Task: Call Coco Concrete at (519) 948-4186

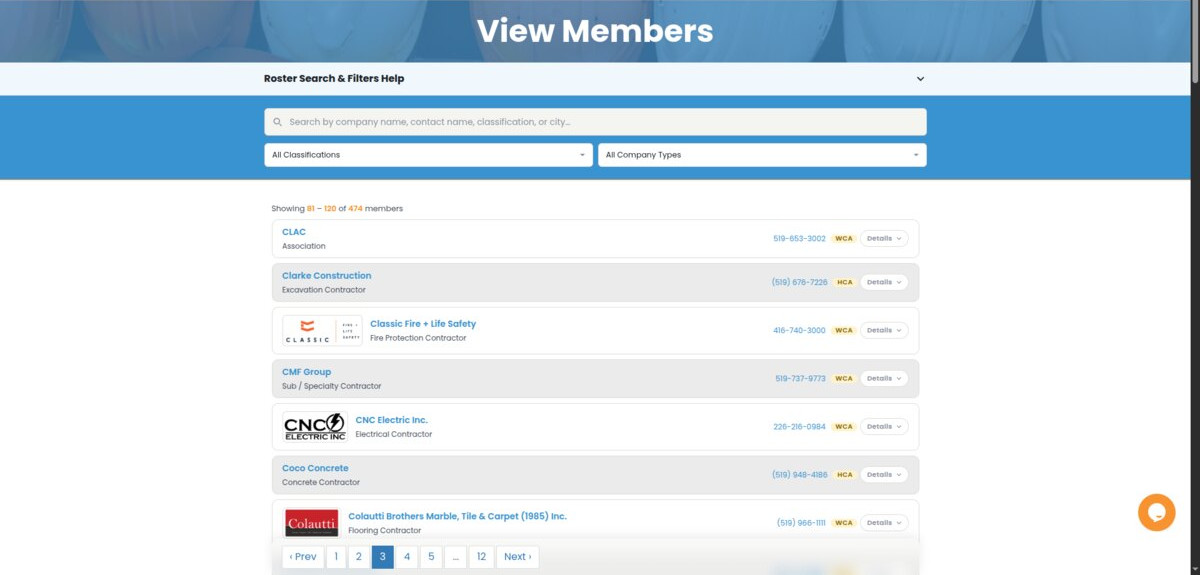Action: 800,474
